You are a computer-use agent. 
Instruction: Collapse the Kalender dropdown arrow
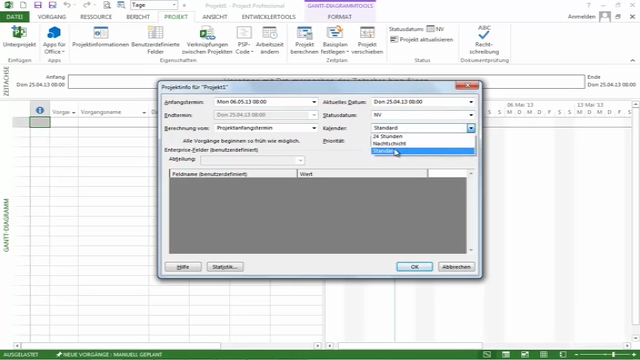click(x=471, y=128)
